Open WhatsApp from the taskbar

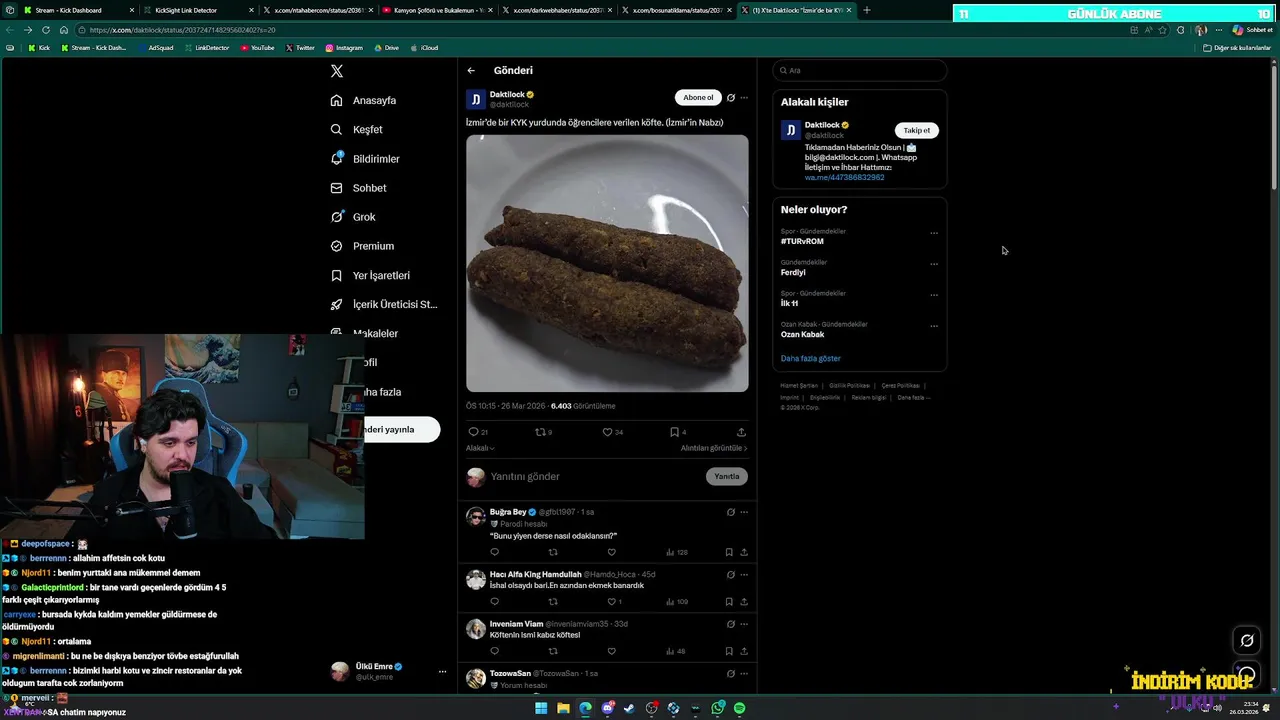pyautogui.click(x=718, y=708)
